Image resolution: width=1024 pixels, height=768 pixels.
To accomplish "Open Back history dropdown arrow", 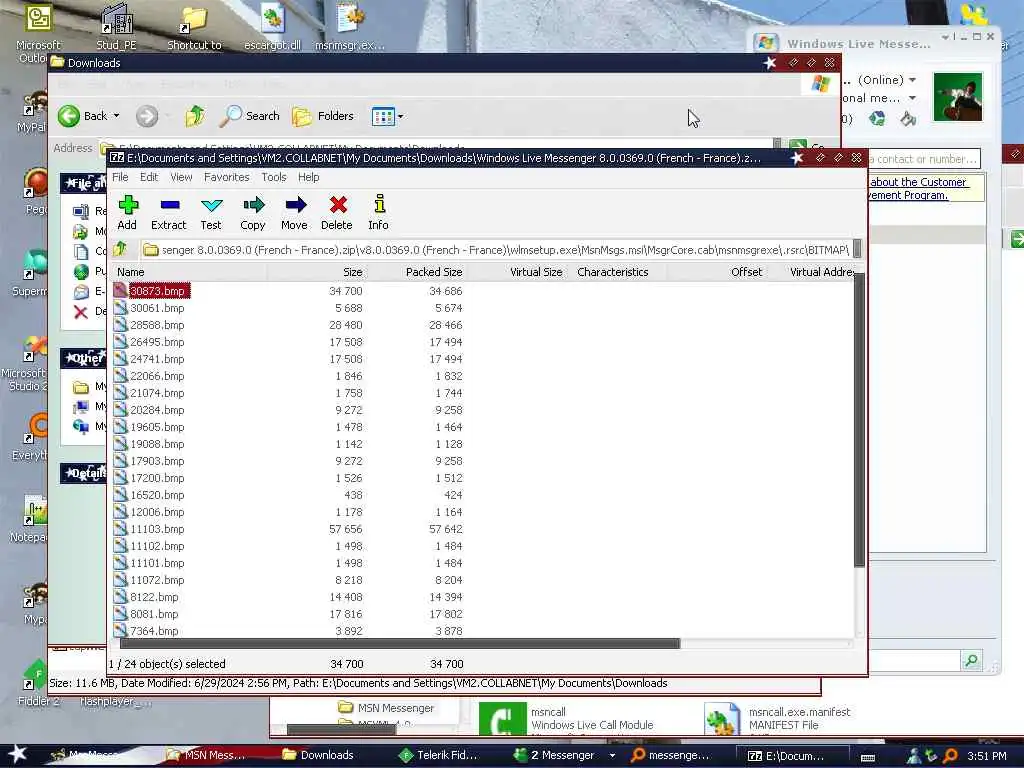I will (117, 116).
